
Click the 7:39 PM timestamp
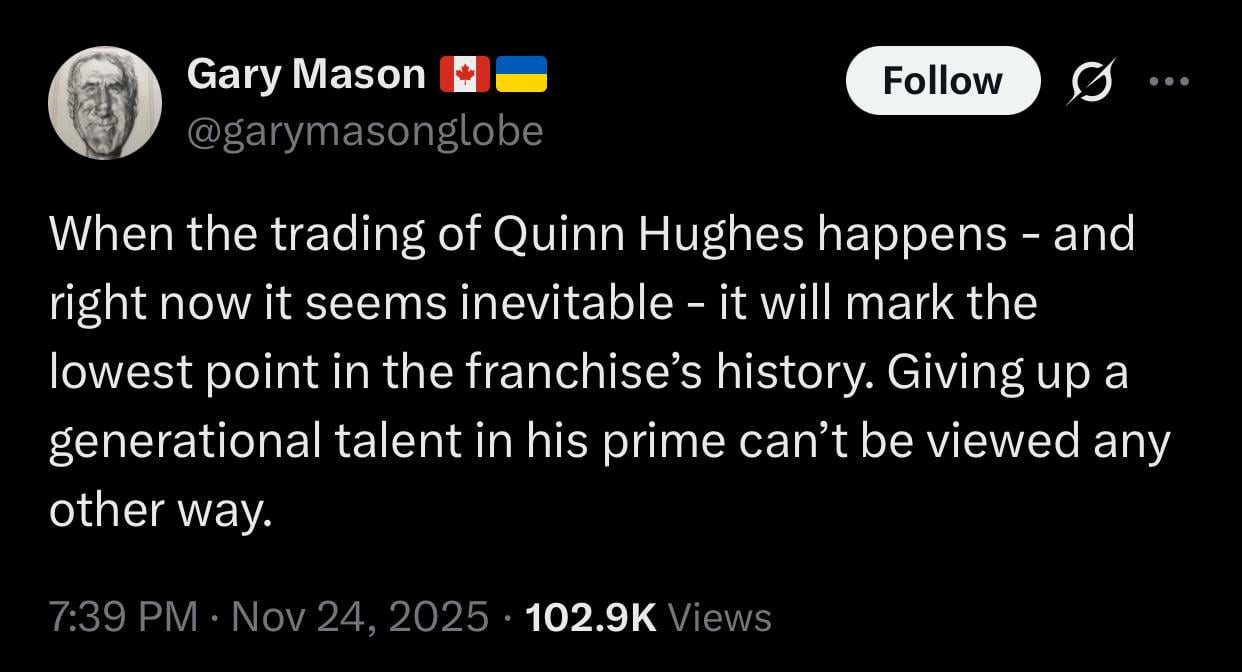tap(120, 617)
